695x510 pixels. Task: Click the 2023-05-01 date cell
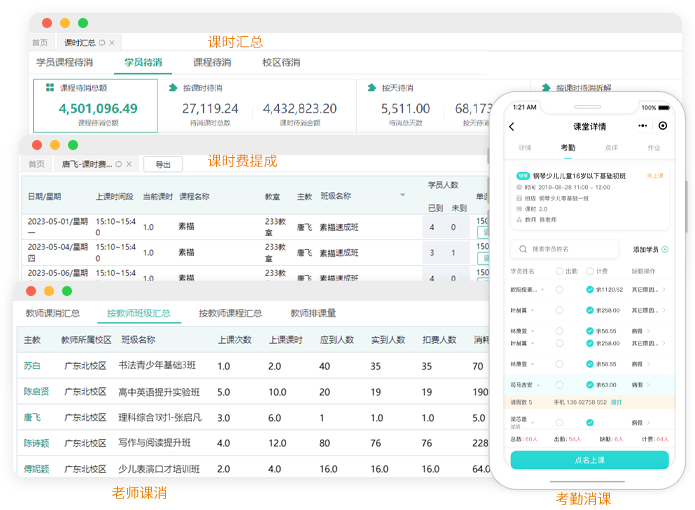click(x=58, y=226)
